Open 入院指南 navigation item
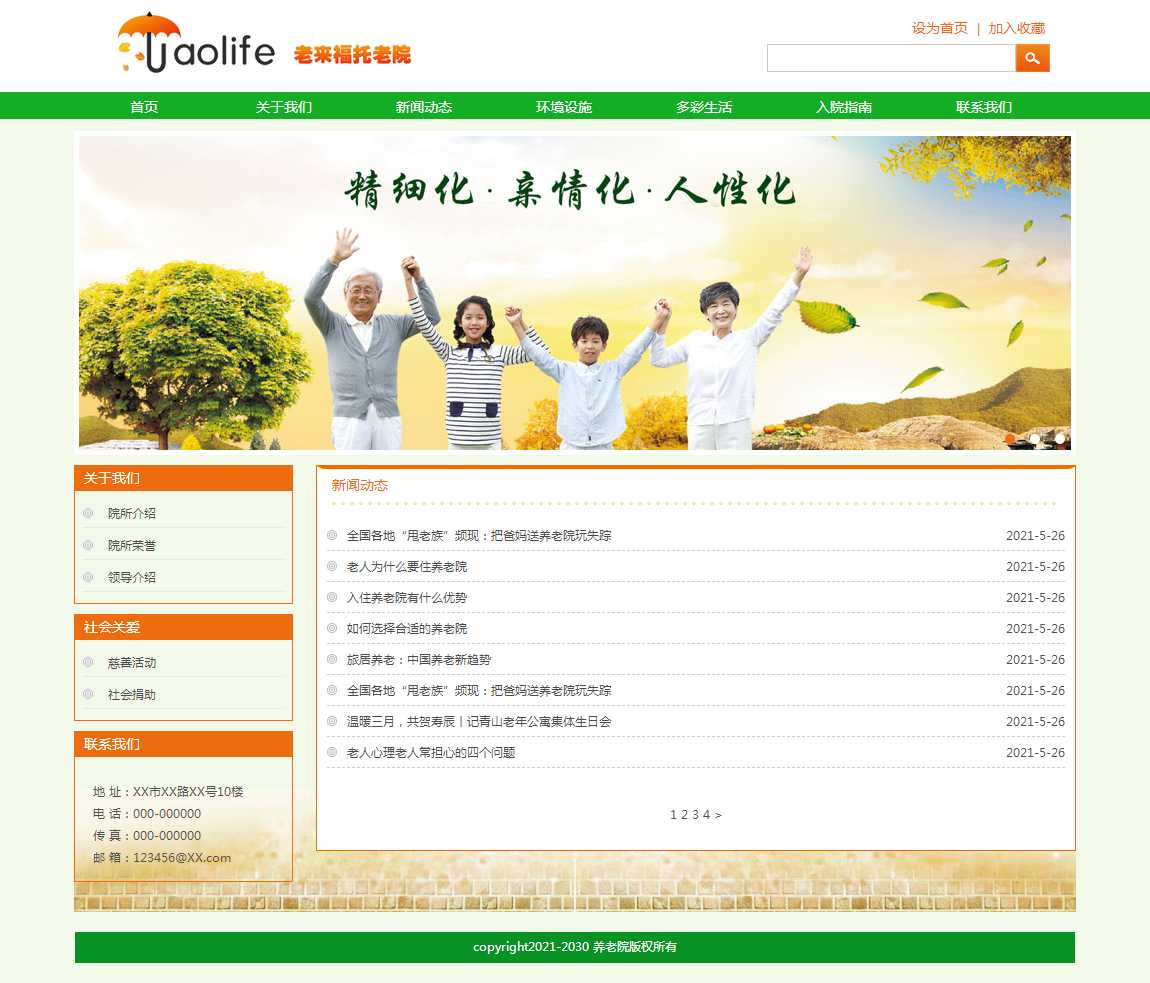 click(844, 107)
